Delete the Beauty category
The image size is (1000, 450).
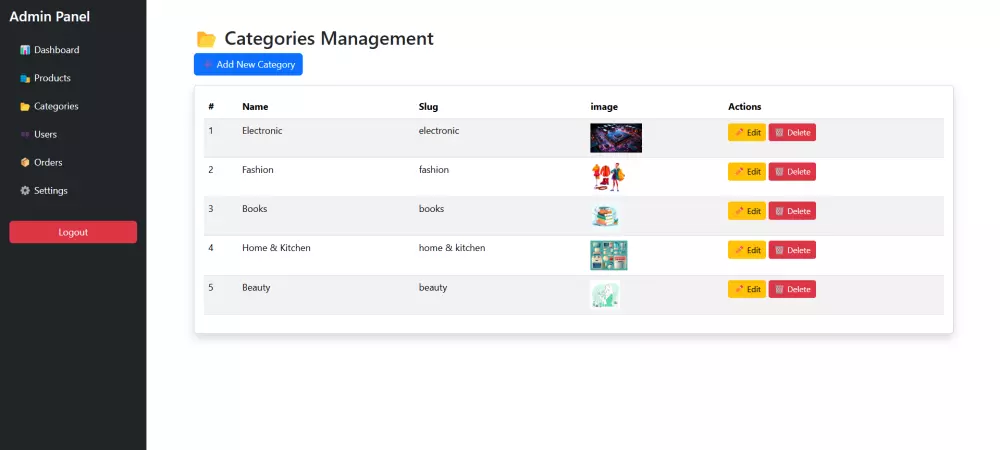792,289
